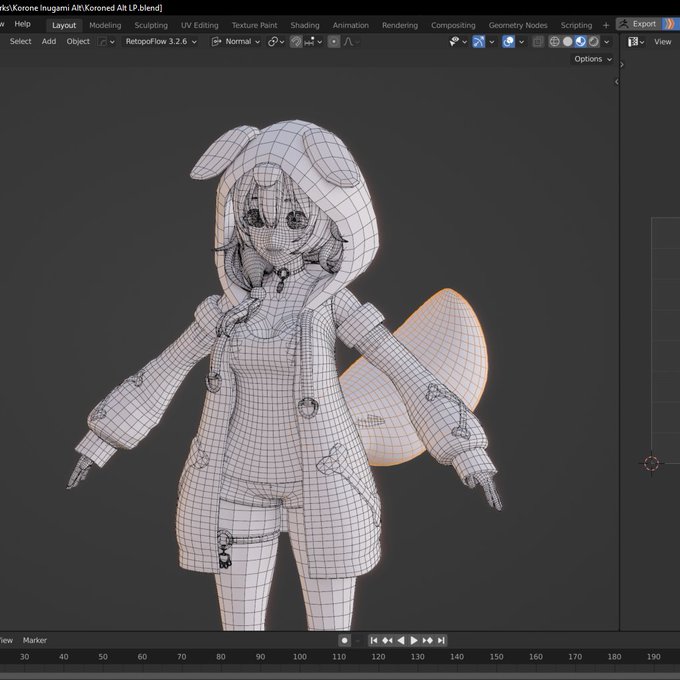Click the auto keying record button
Image resolution: width=680 pixels, height=680 pixels.
[x=345, y=640]
